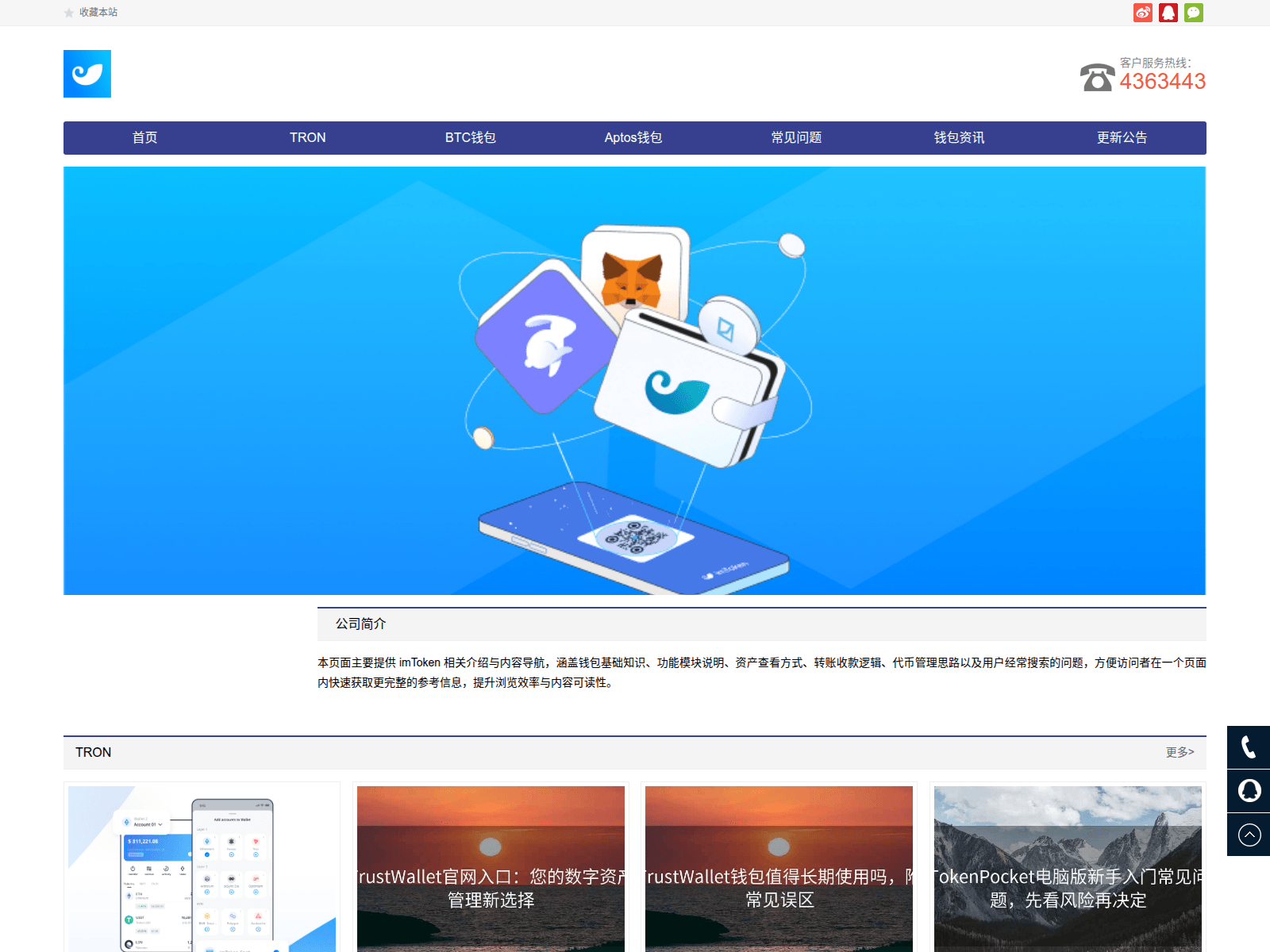Click the star bookmark icon
1270x952 pixels.
[x=69, y=13]
